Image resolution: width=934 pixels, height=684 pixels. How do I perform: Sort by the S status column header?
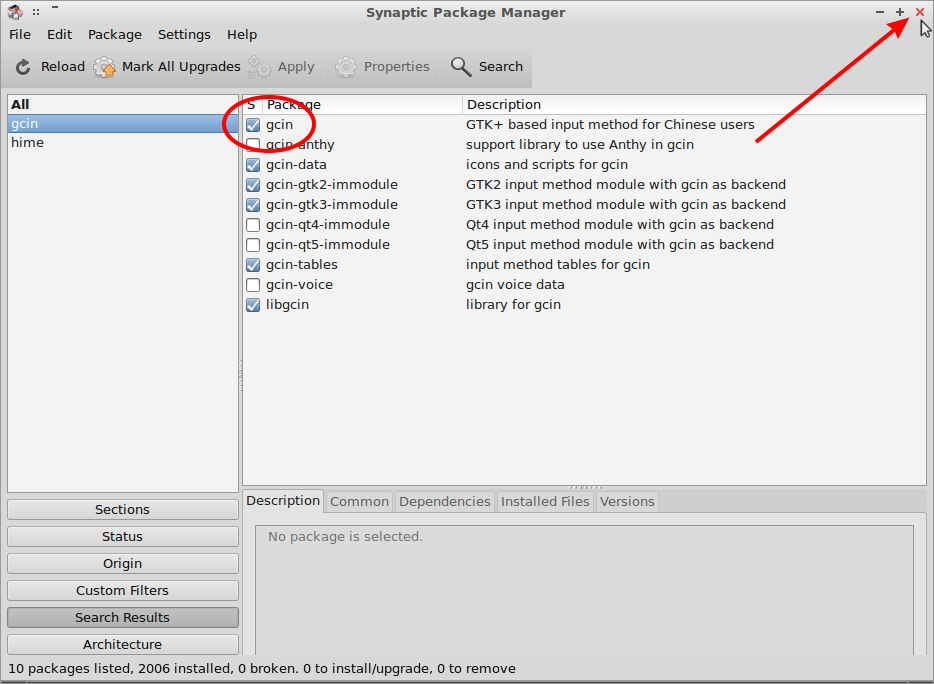[252, 104]
